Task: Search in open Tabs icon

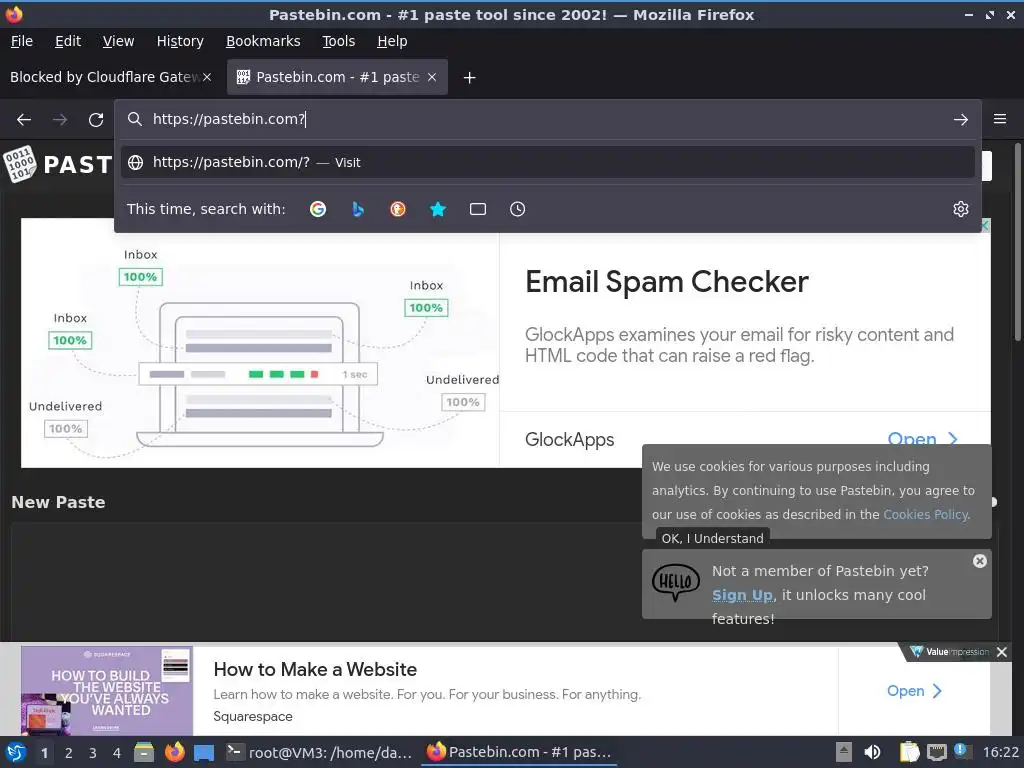Action: tap(478, 209)
